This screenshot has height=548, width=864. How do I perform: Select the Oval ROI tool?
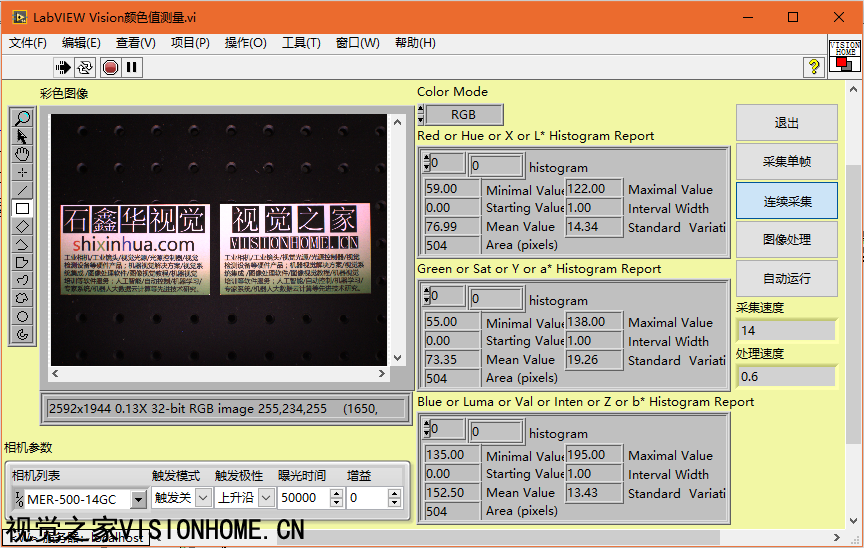click(23, 316)
